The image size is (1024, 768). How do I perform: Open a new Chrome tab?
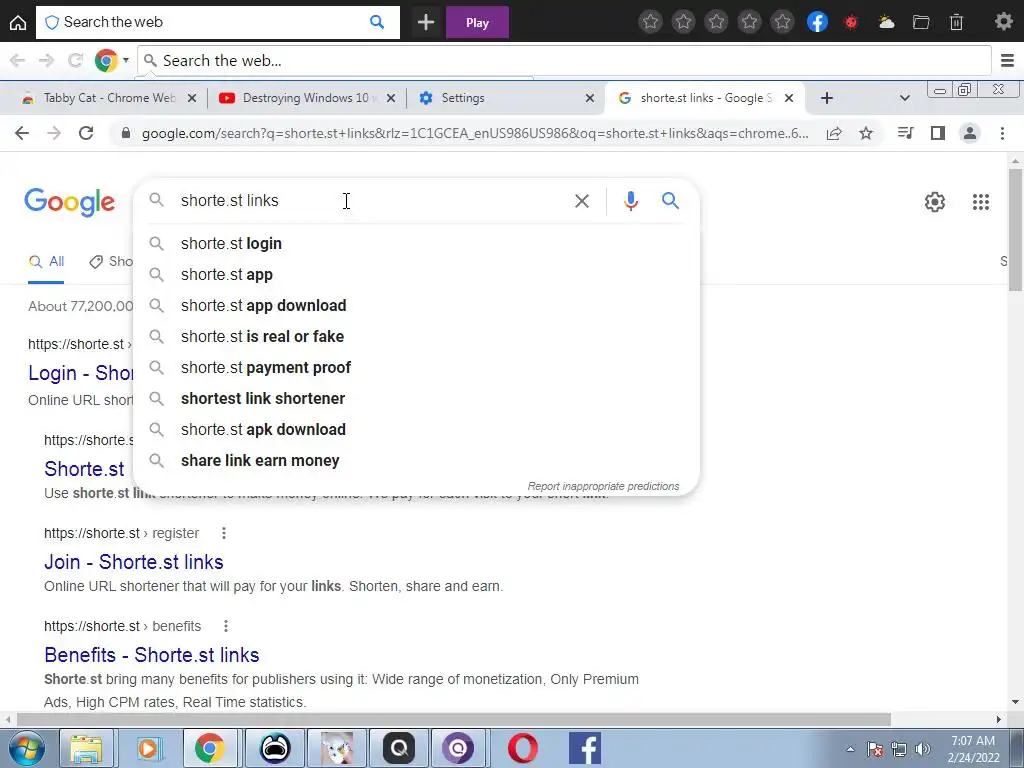pyautogui.click(x=826, y=98)
